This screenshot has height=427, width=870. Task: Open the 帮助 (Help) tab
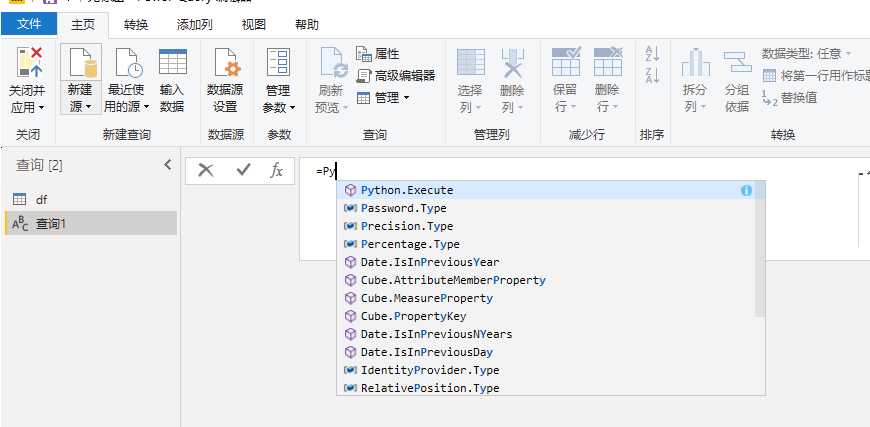tap(307, 24)
